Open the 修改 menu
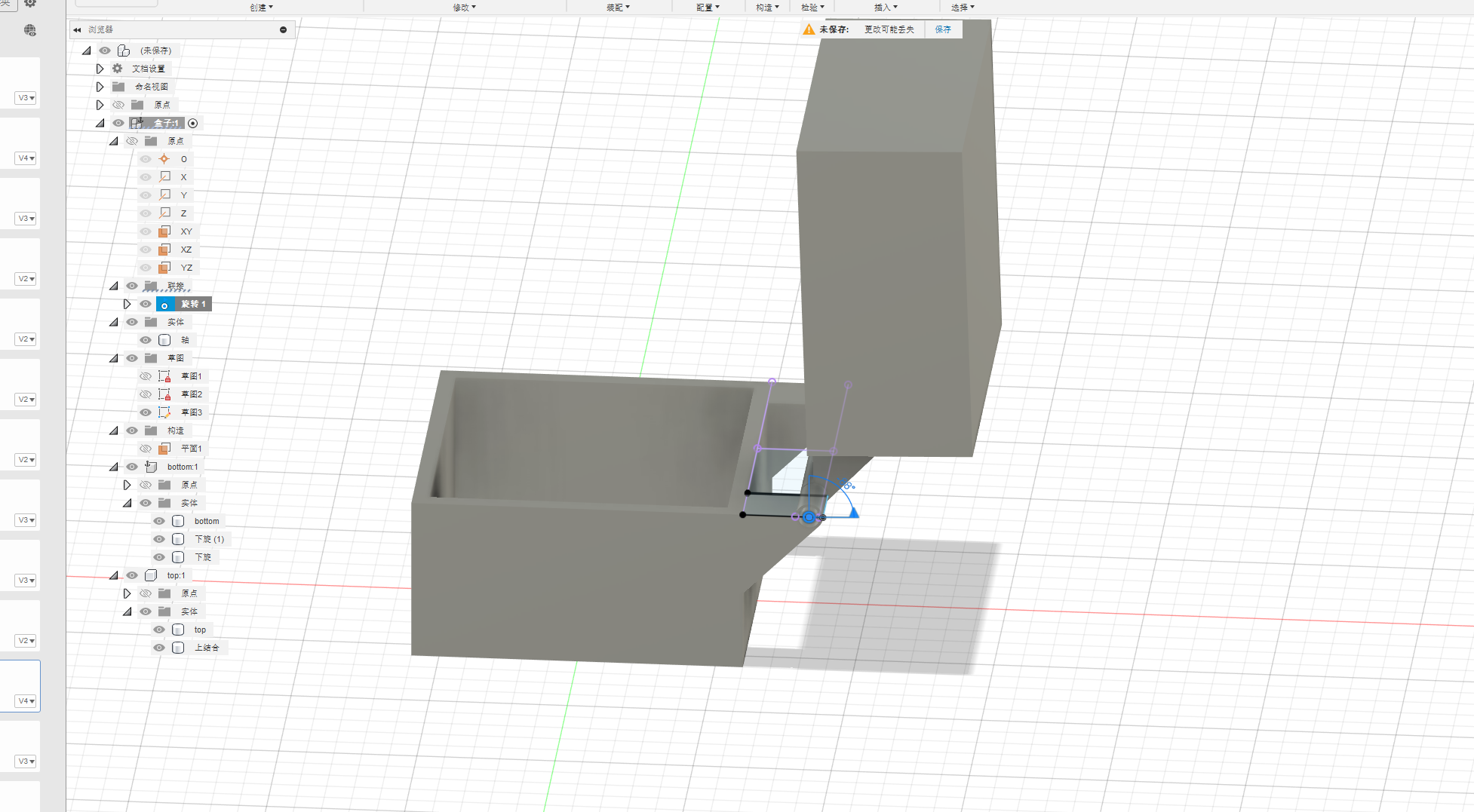The image size is (1474, 812). (x=464, y=8)
